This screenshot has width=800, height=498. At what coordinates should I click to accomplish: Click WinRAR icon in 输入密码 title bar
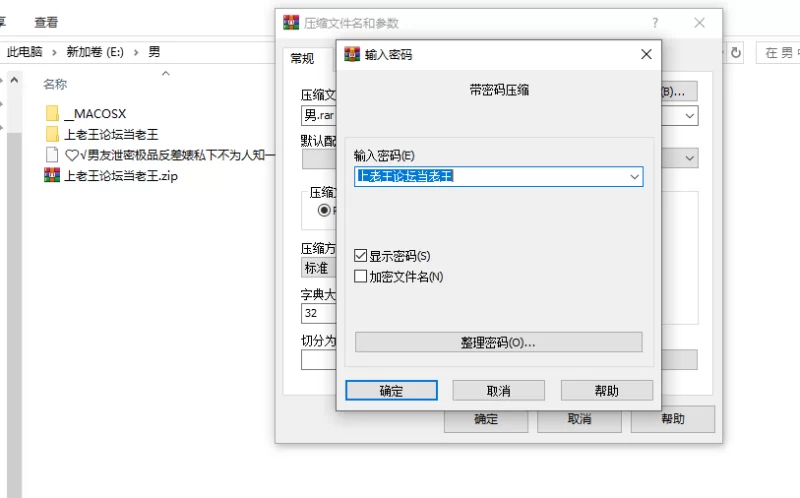tap(352, 54)
